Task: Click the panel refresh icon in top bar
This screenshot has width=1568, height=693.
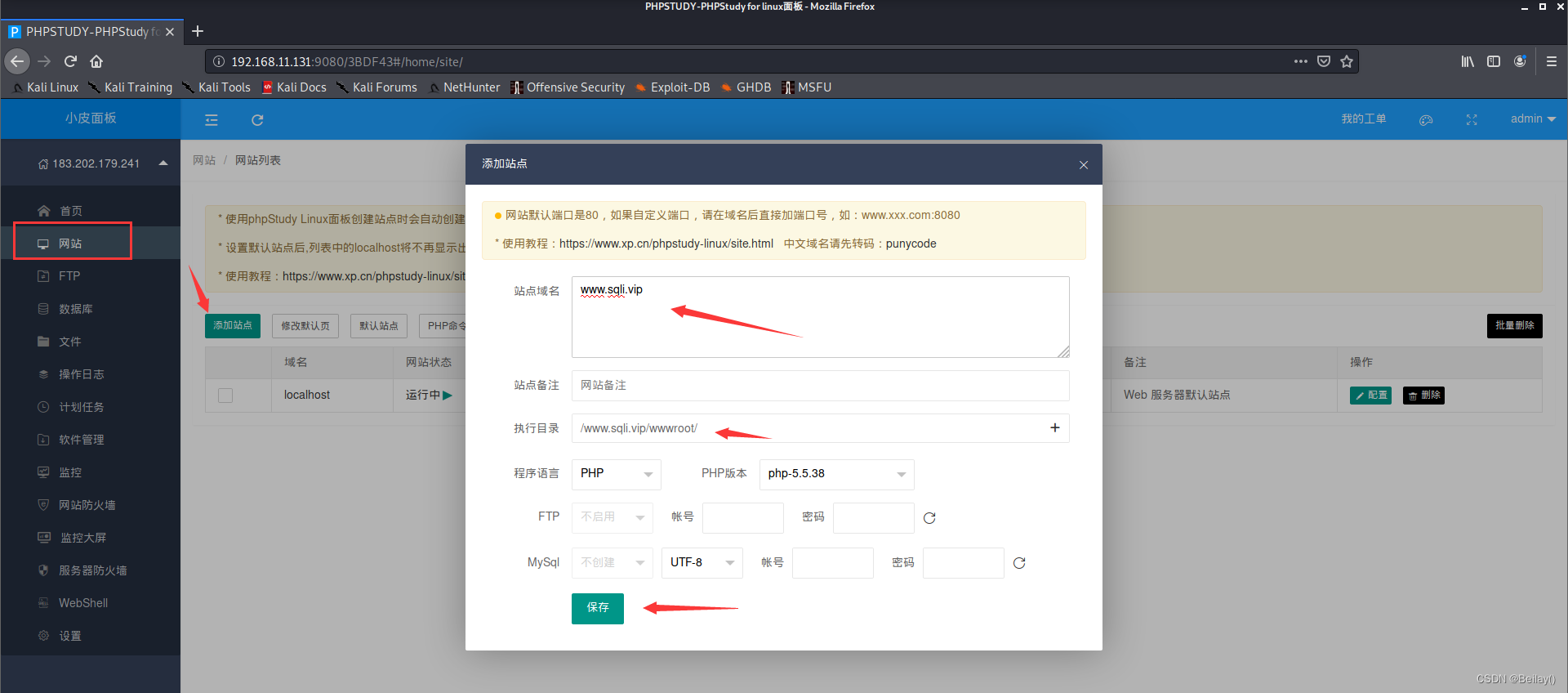Action: tap(257, 120)
